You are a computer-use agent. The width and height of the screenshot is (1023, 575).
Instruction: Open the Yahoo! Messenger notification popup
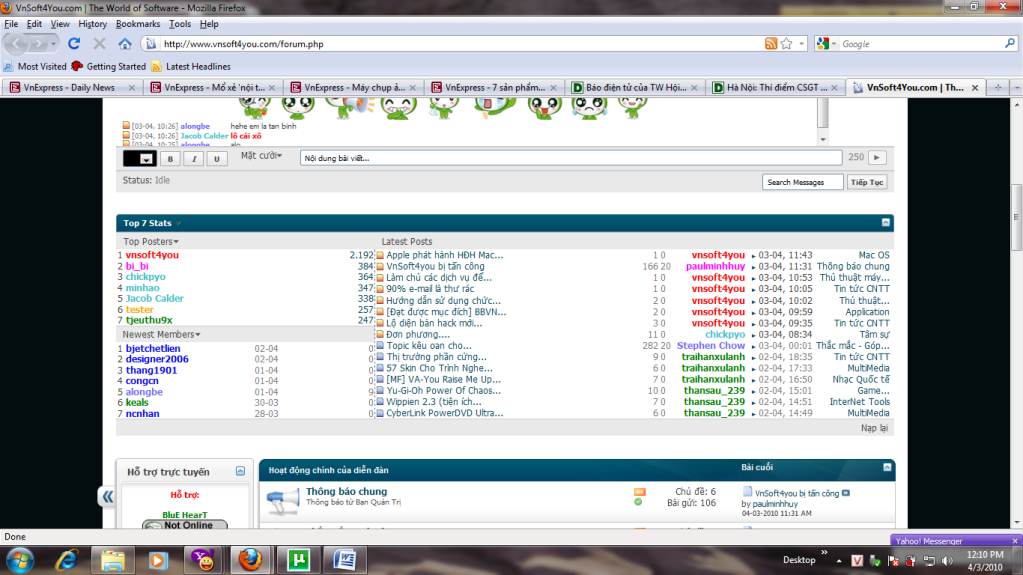(956, 540)
